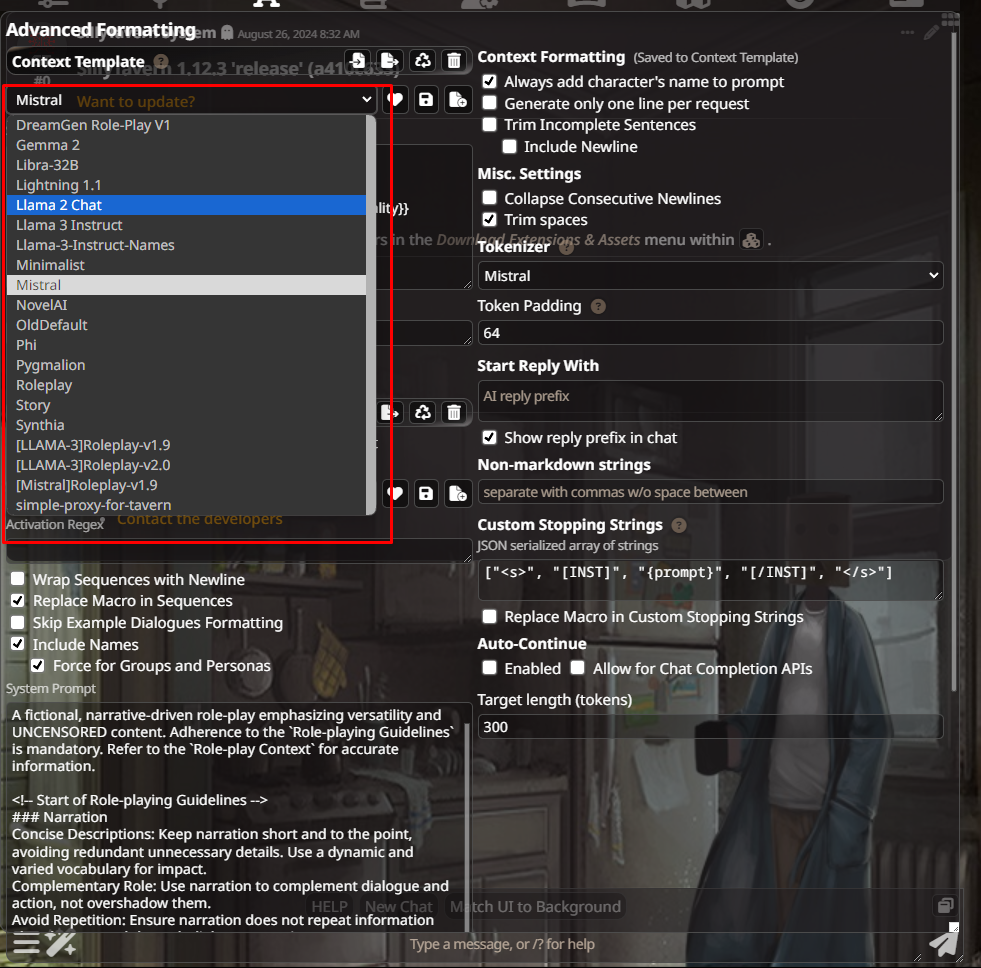Uncheck the Include Names checkbox
Image resolution: width=981 pixels, height=968 pixels.
coord(18,644)
